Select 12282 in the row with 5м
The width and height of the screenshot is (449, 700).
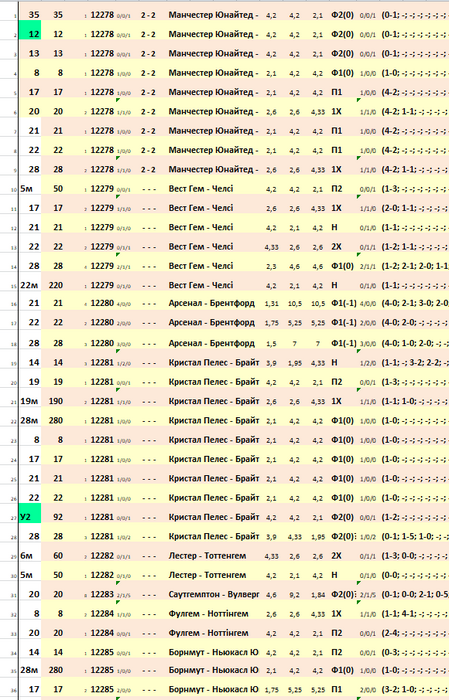coord(102,575)
